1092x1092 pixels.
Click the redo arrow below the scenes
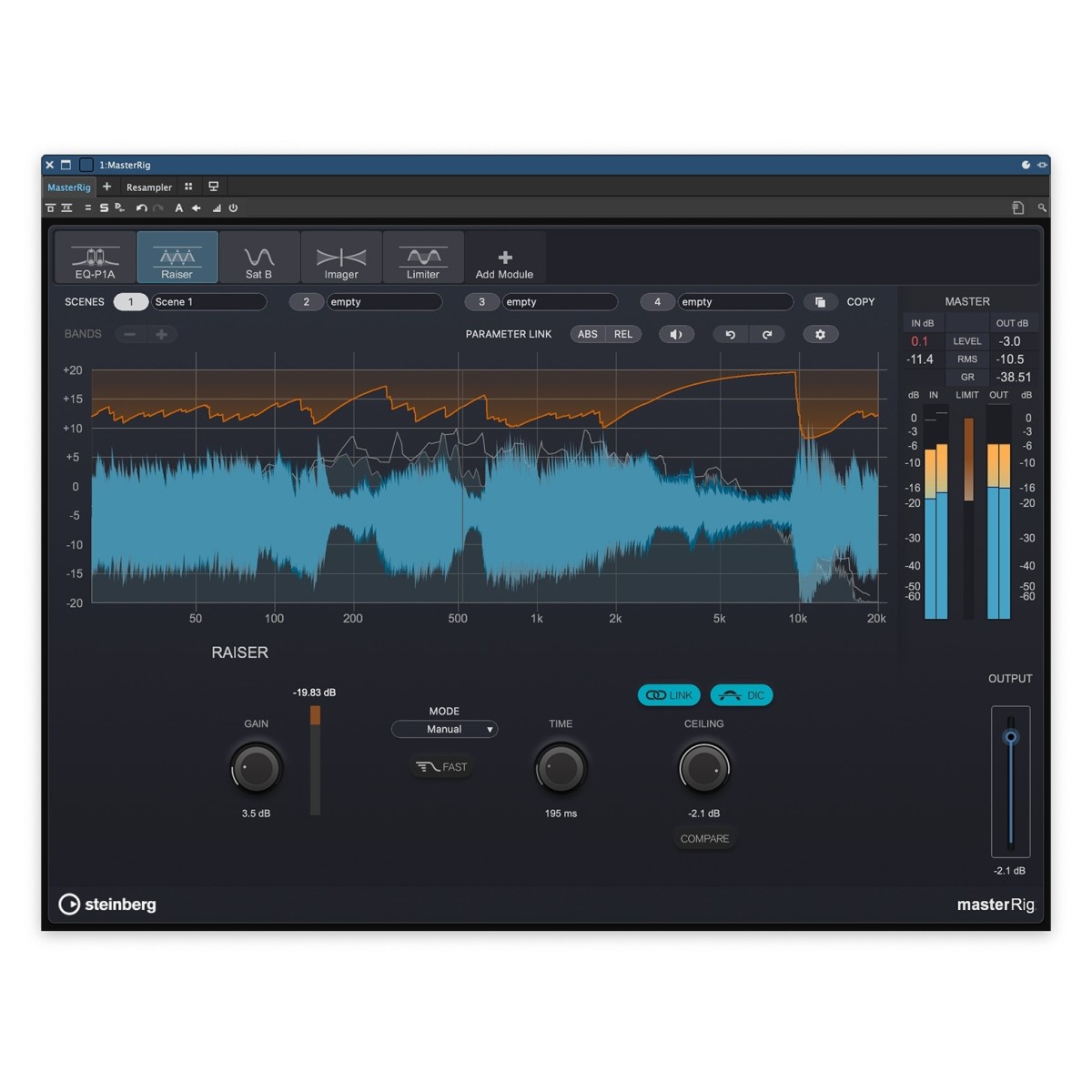coord(767,334)
